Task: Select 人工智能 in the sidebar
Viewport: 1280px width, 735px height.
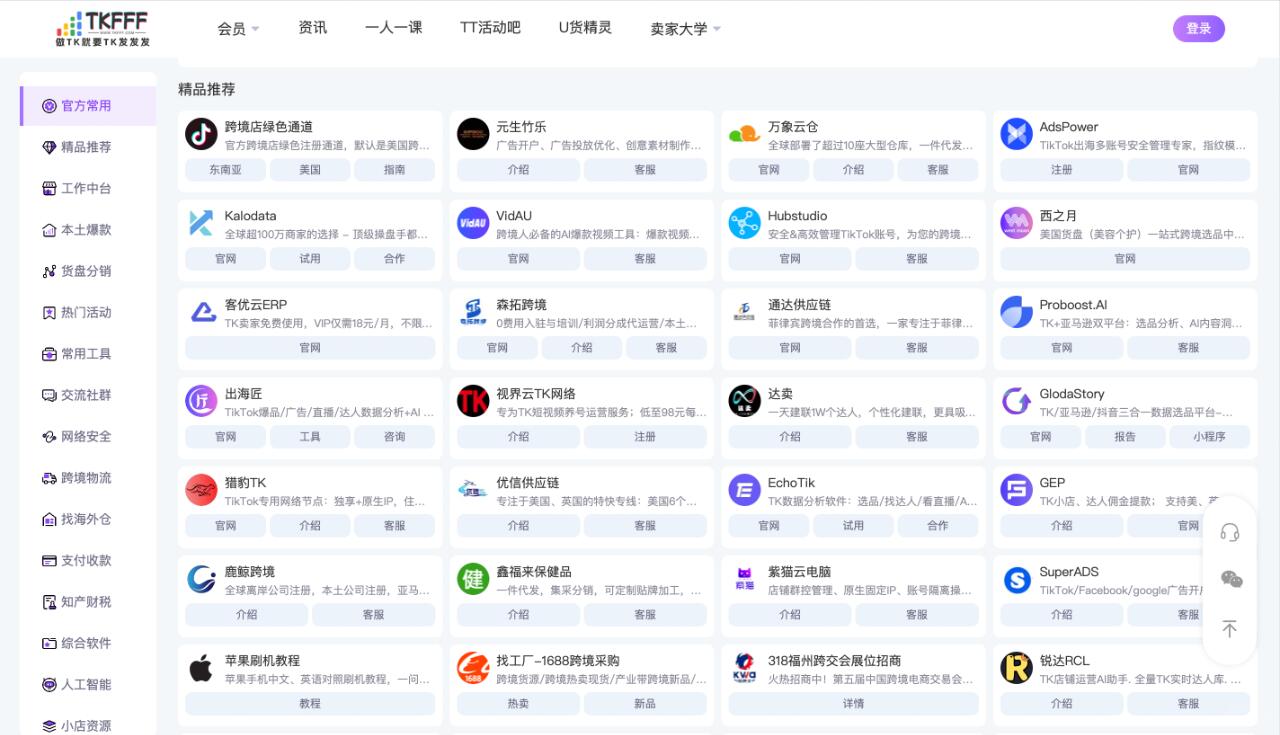Action: tap(88, 685)
